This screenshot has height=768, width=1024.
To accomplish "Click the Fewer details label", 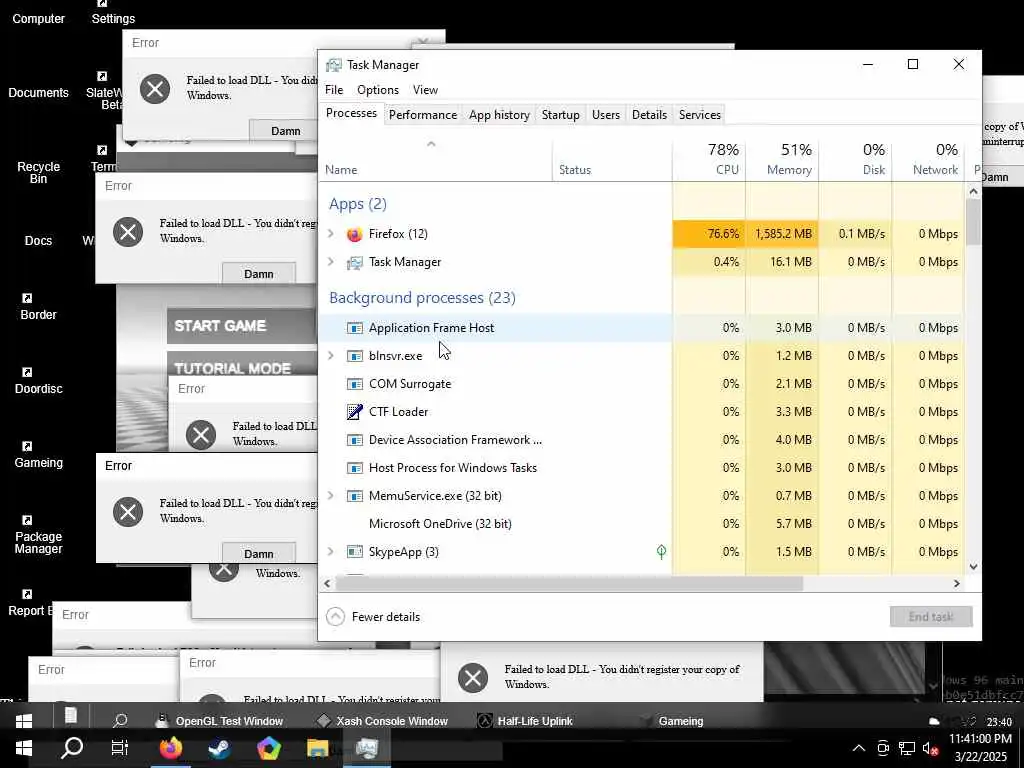I will pyautogui.click(x=385, y=616).
